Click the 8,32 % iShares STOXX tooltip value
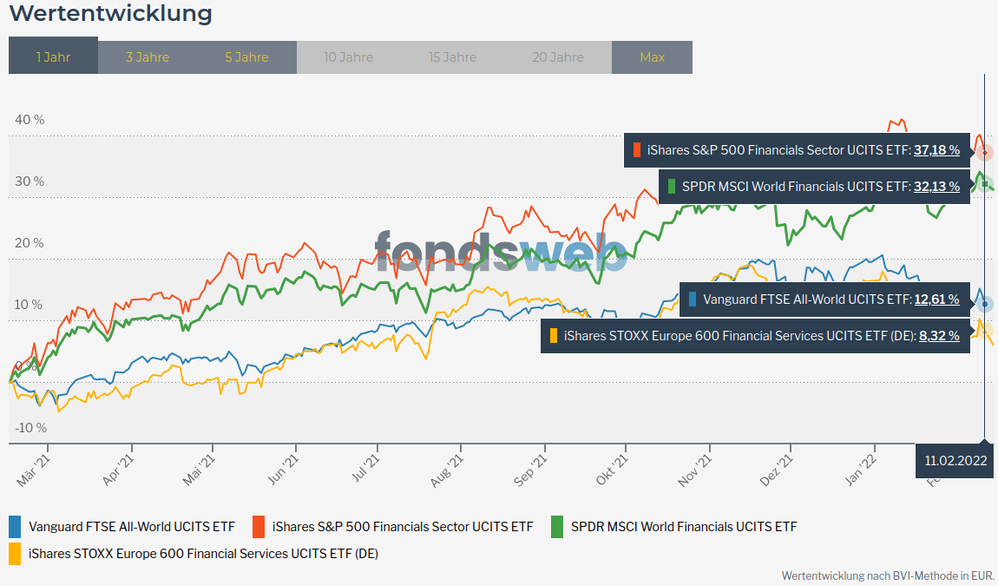The height and width of the screenshot is (586, 998). click(x=939, y=336)
